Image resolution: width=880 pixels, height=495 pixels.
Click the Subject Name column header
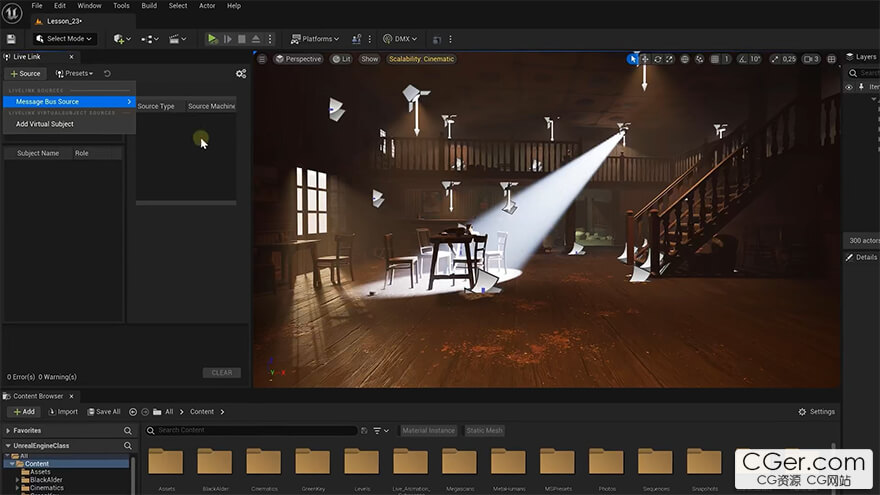38,153
